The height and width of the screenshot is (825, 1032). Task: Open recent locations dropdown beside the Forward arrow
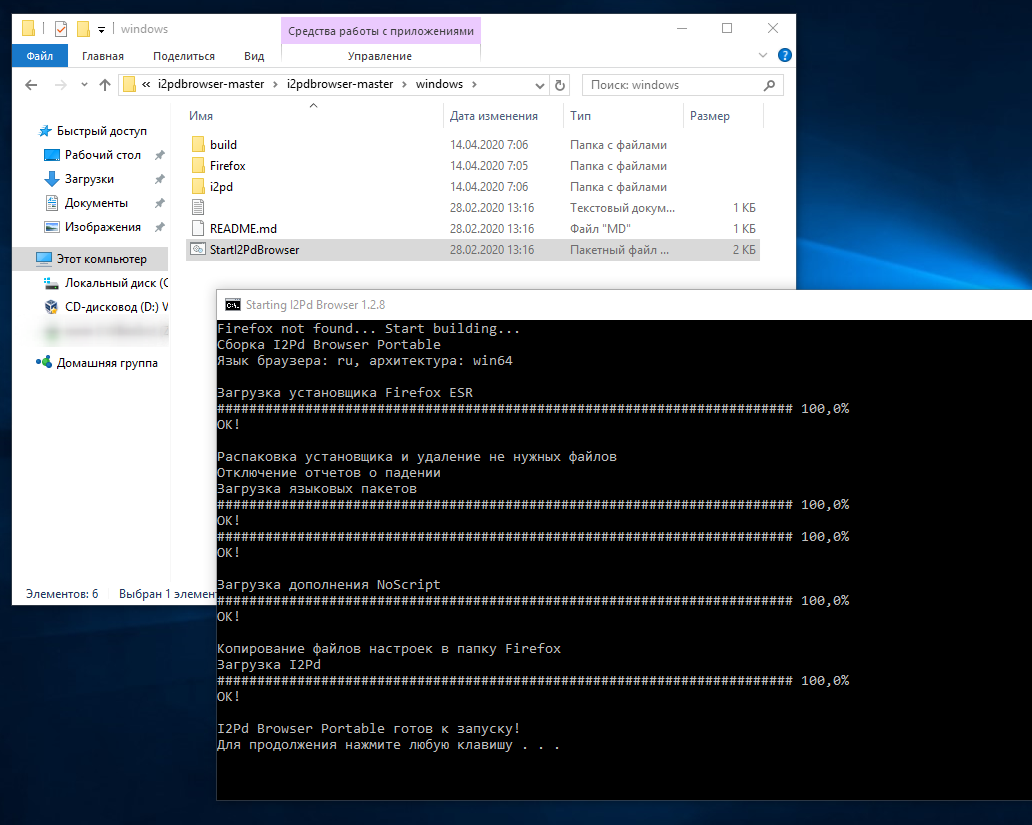click(x=83, y=85)
